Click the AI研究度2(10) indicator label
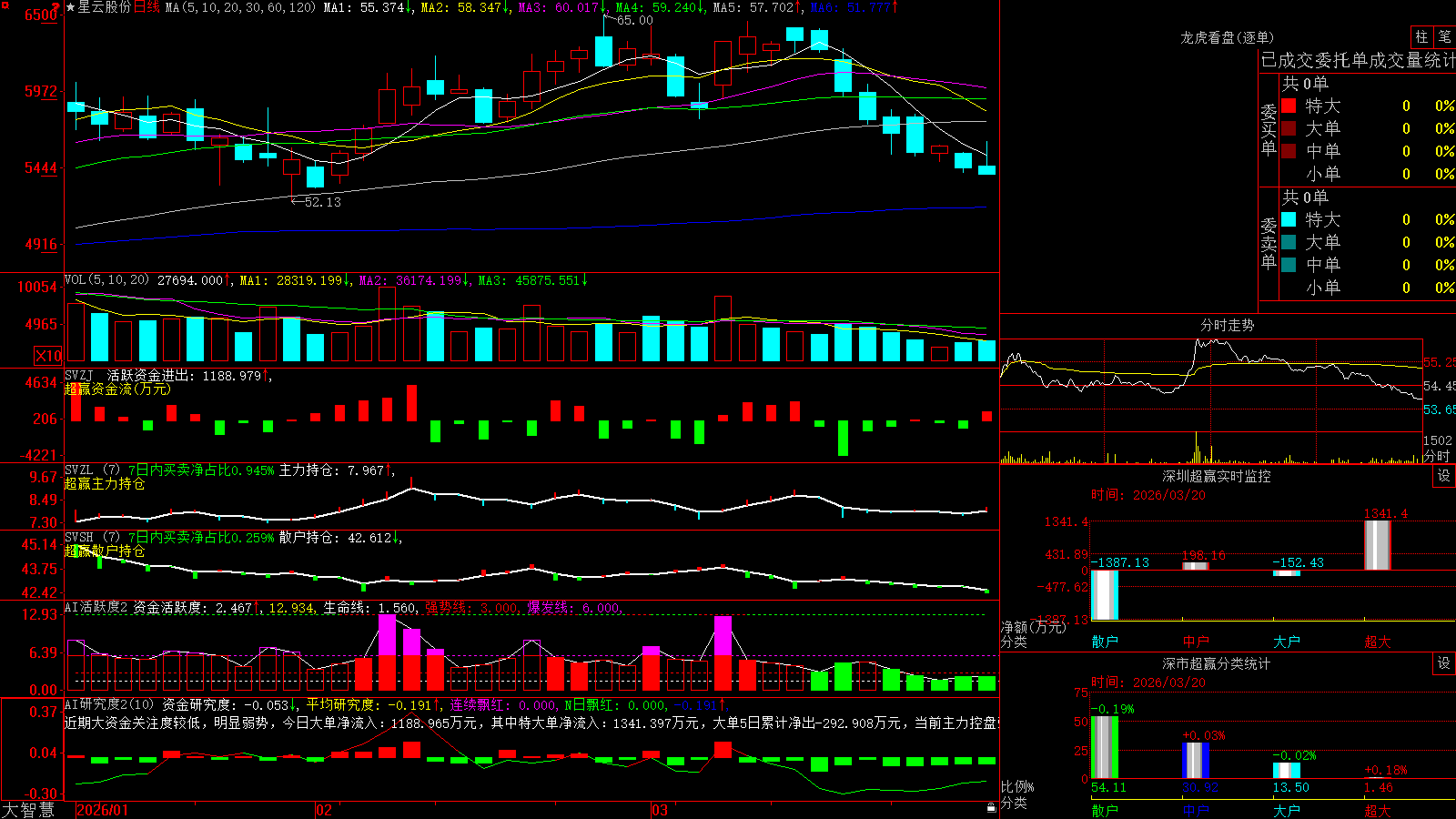This screenshot has height=819, width=1456. (x=110, y=704)
